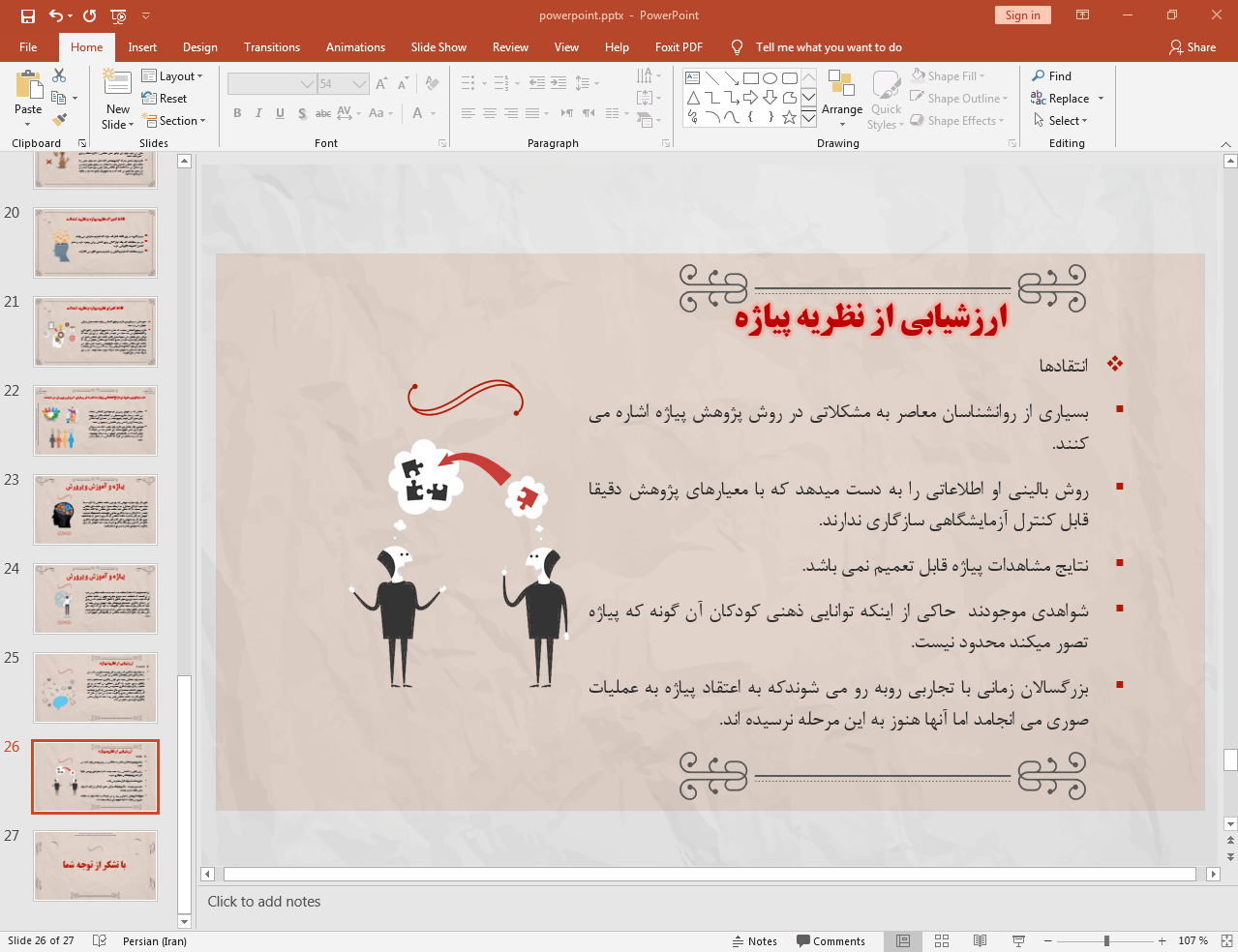Screen dimensions: 1238x952
Task: Switch to Slide Sorter view icon
Action: (941, 941)
